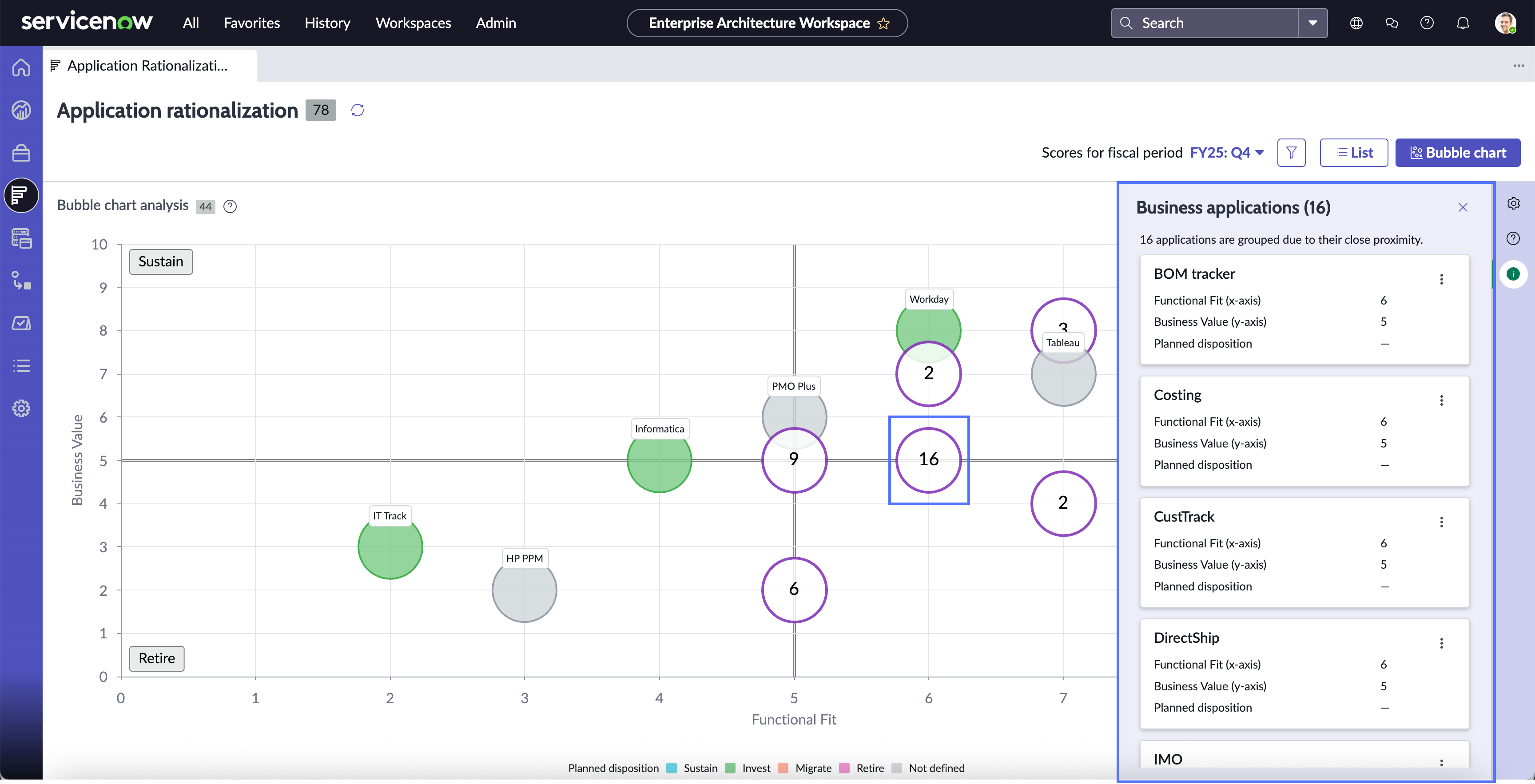The image size is (1535, 784).
Task: Open the Home icon in sidebar
Action: (21, 67)
